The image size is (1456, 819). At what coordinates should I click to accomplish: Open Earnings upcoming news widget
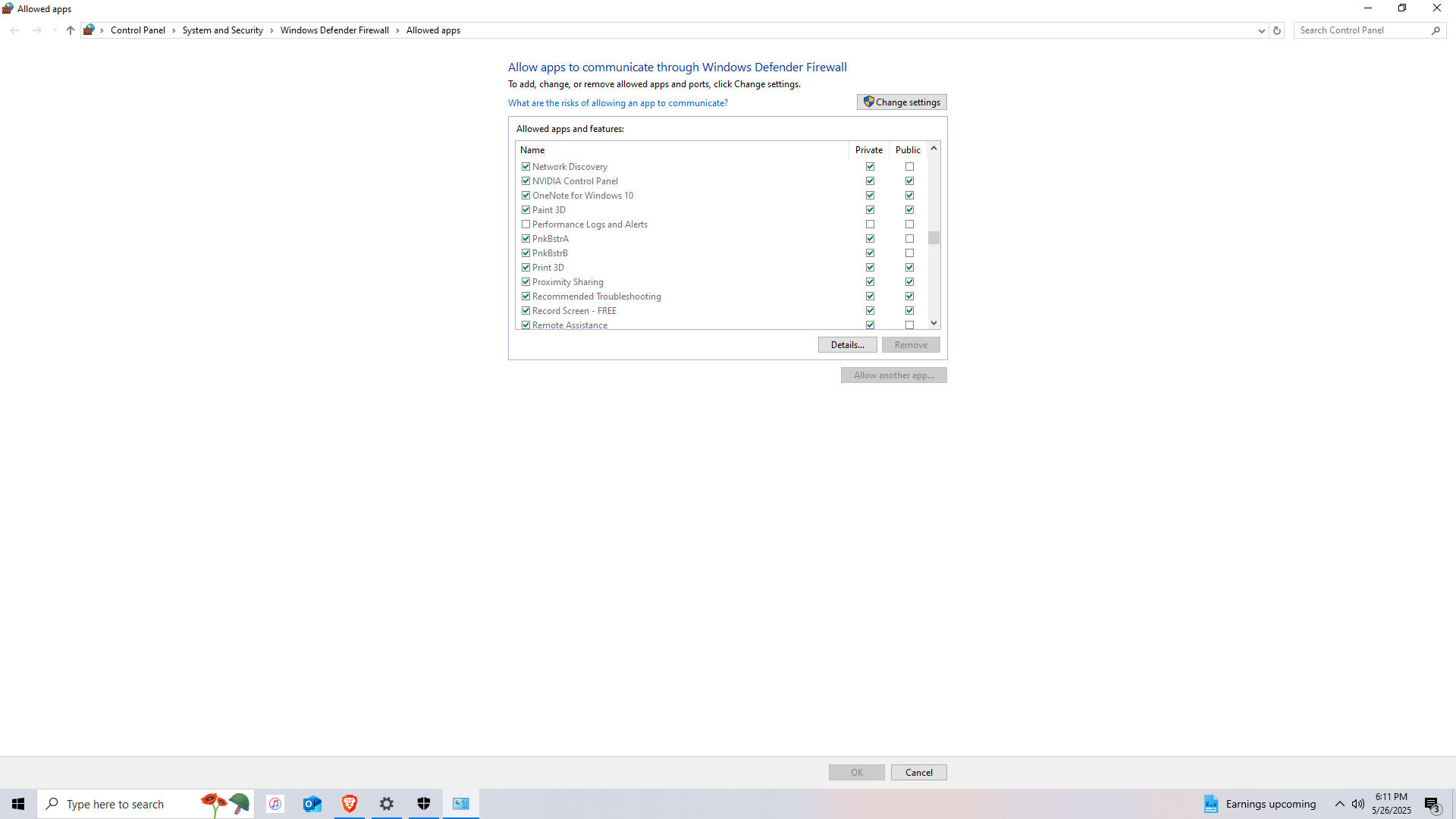click(1260, 804)
